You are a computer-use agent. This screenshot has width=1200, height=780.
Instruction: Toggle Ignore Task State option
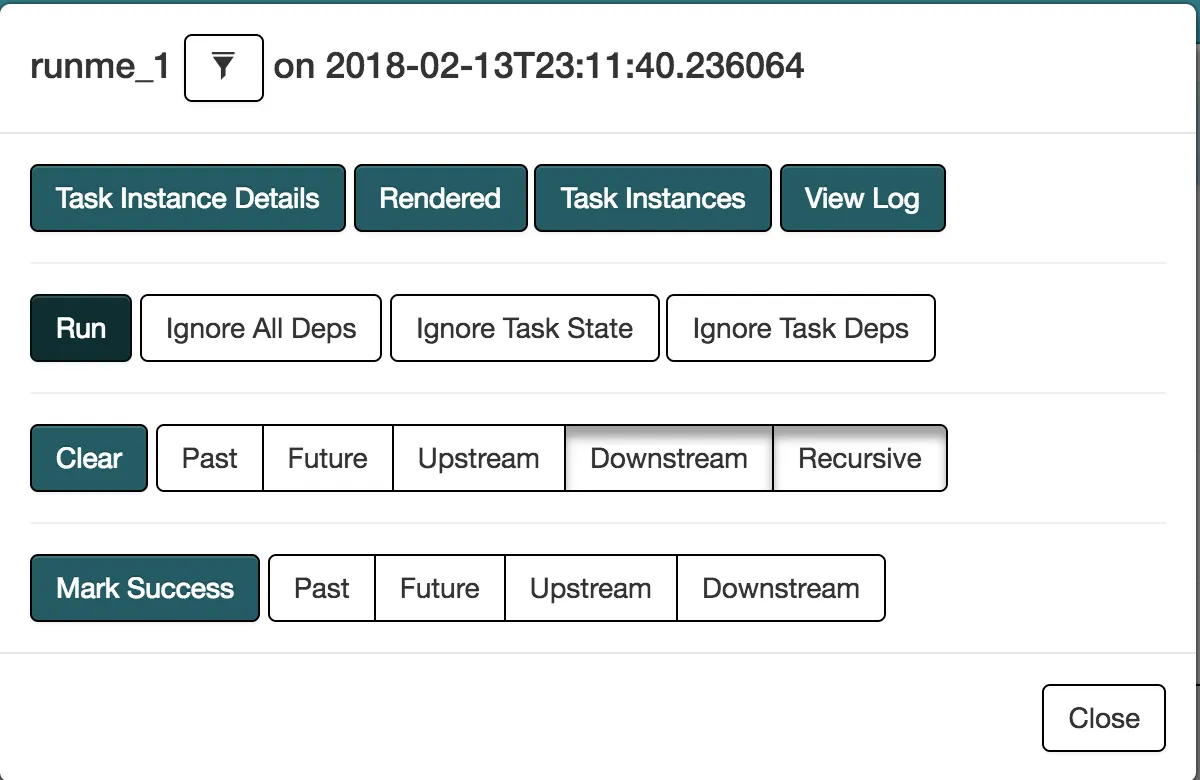(x=524, y=328)
